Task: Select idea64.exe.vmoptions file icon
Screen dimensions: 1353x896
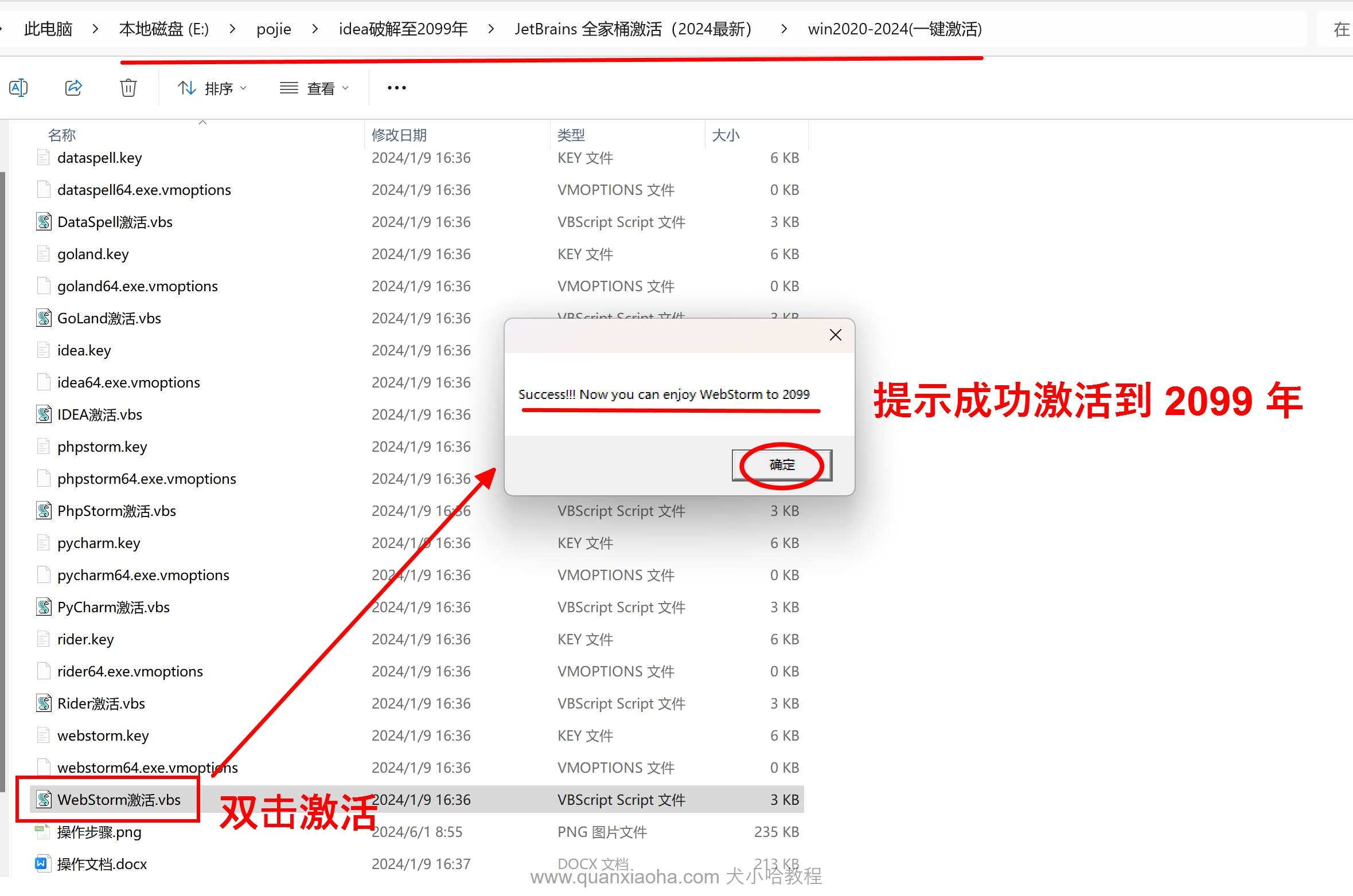Action: 44,382
